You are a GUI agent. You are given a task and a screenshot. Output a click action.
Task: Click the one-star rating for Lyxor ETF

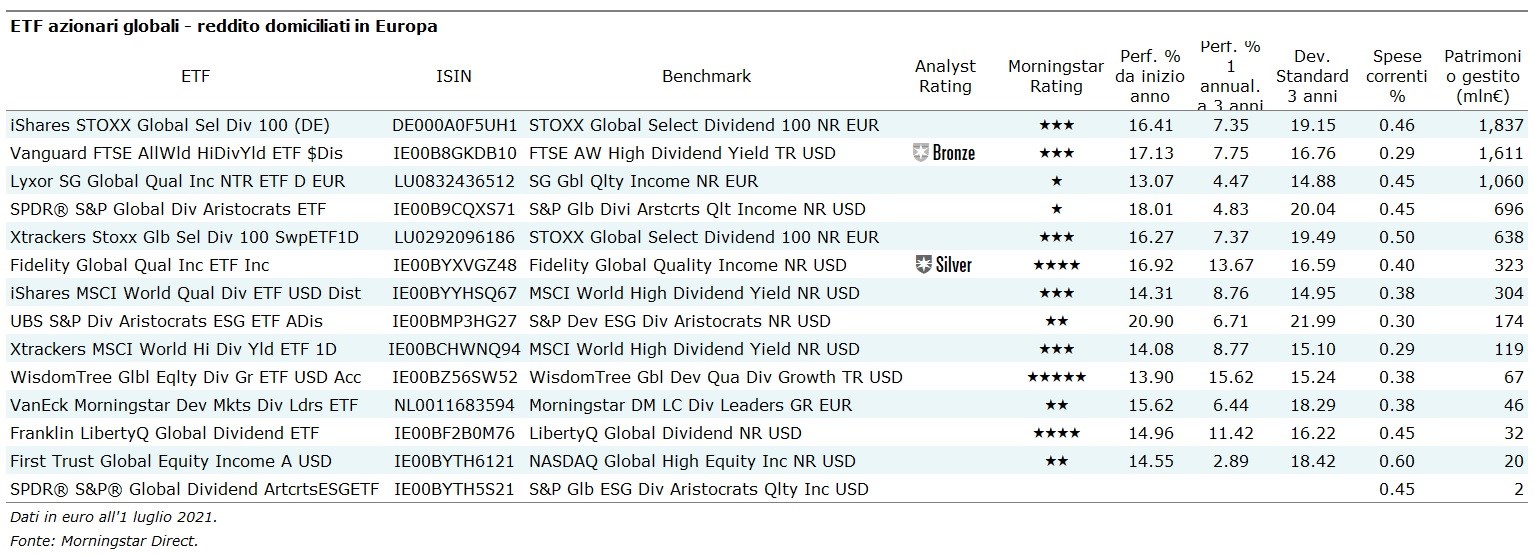[1056, 181]
